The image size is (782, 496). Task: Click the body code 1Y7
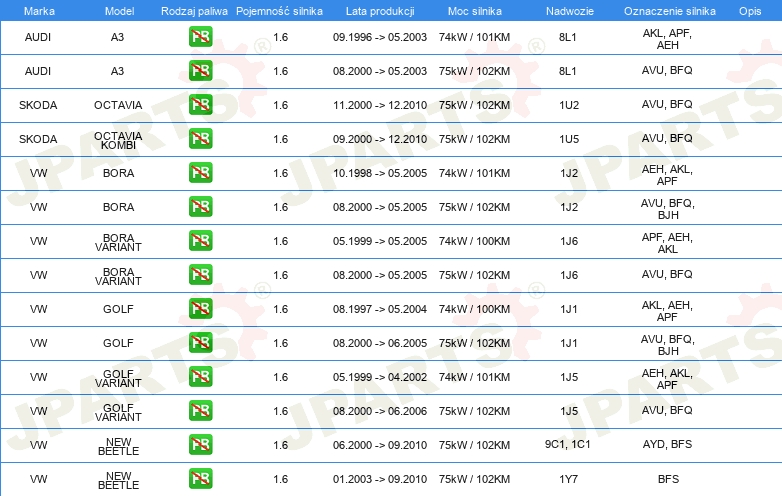(569, 479)
